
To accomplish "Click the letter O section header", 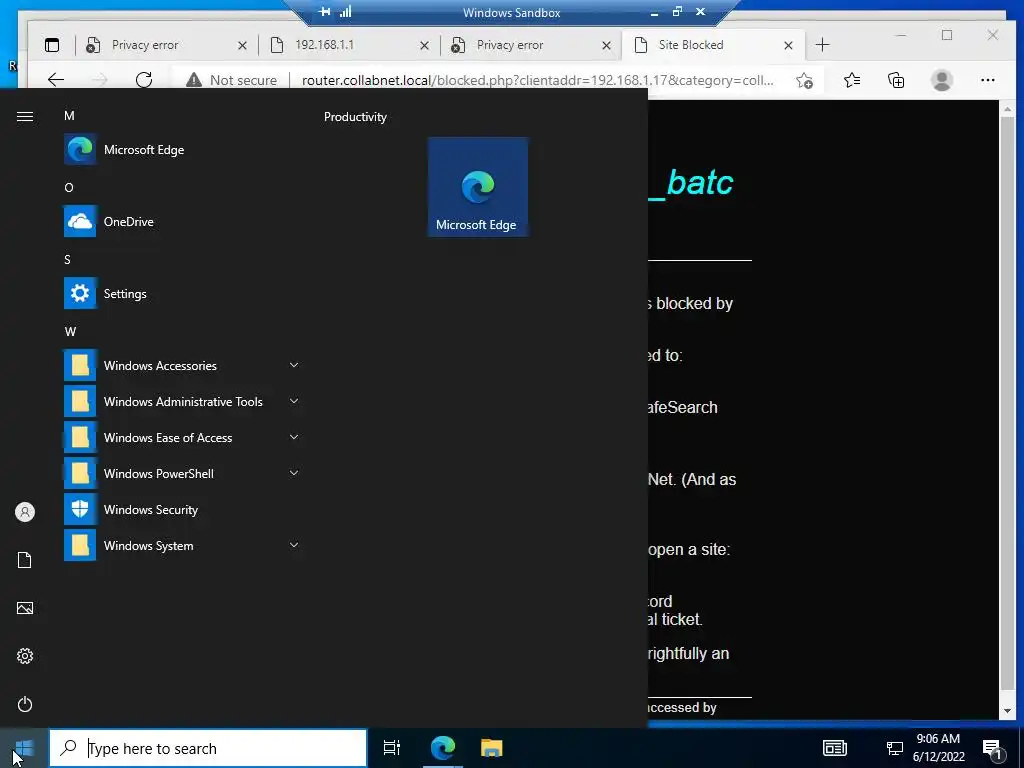I will [69, 187].
